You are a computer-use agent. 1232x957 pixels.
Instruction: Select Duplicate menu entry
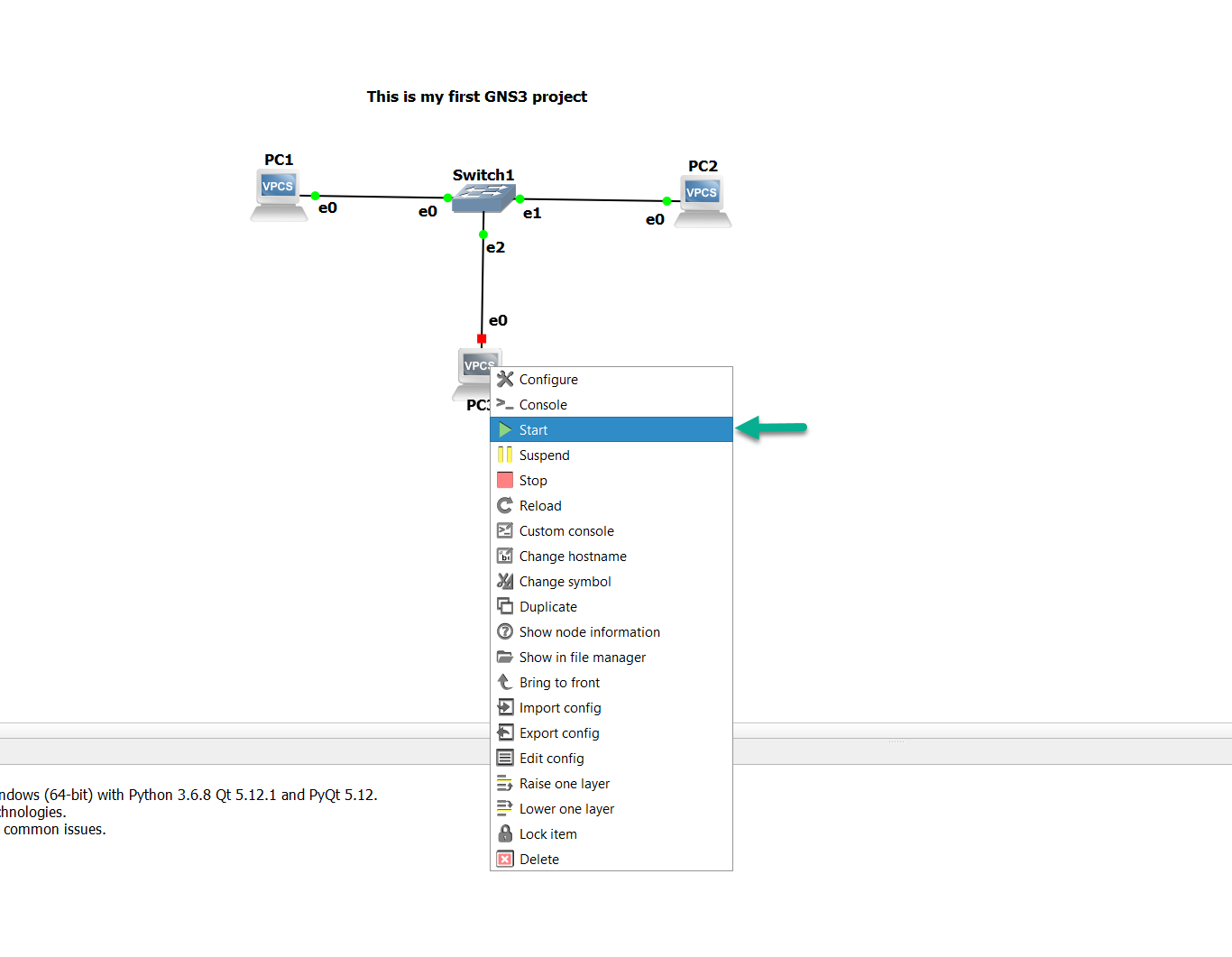pyautogui.click(x=611, y=606)
